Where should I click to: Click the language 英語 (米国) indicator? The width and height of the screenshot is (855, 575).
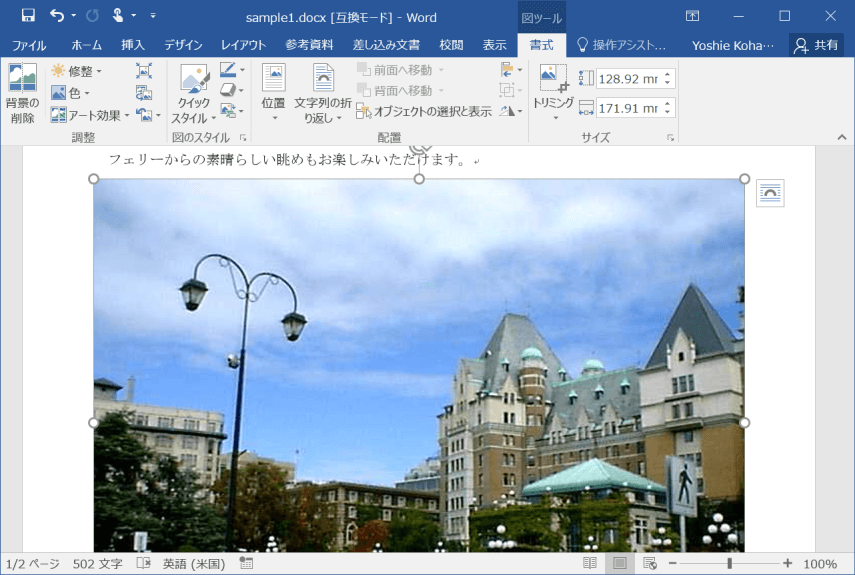(x=194, y=564)
